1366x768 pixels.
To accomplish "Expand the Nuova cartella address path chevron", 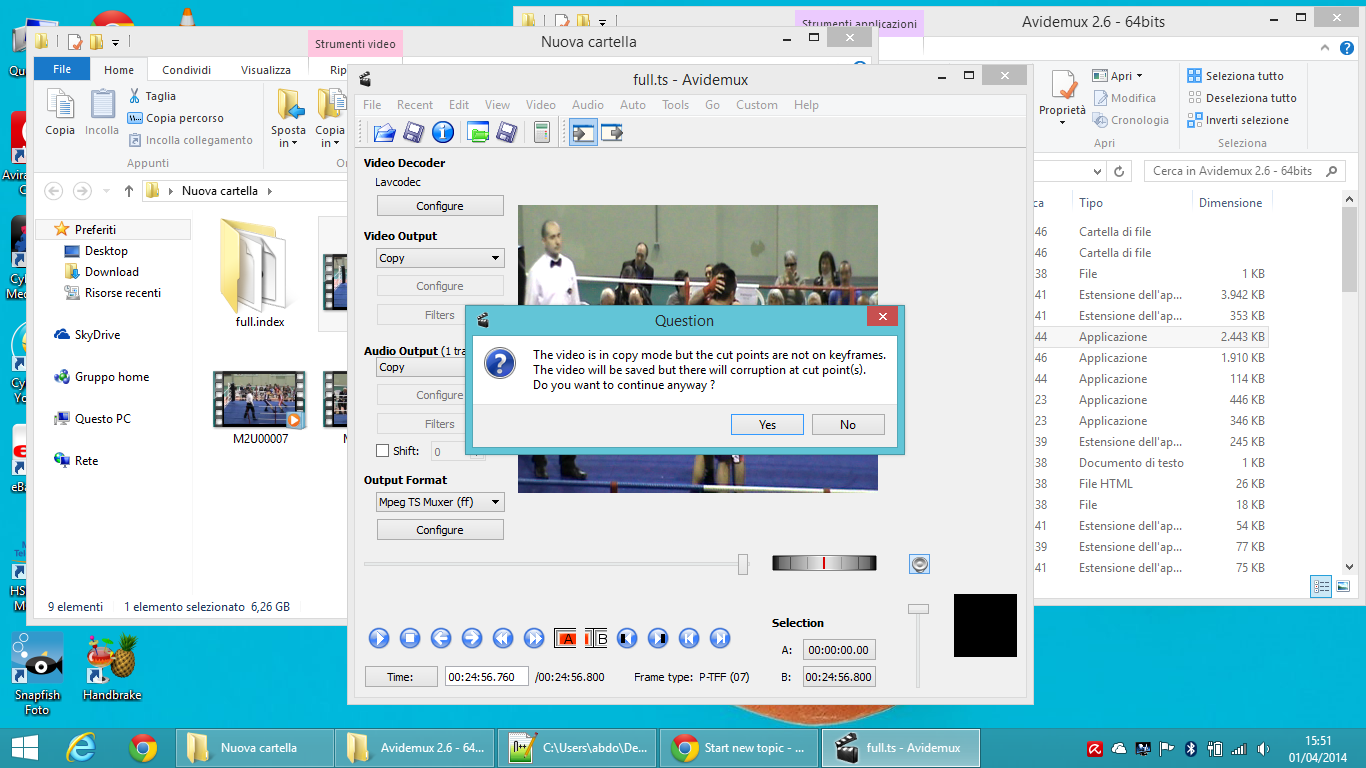I will click(x=270, y=191).
